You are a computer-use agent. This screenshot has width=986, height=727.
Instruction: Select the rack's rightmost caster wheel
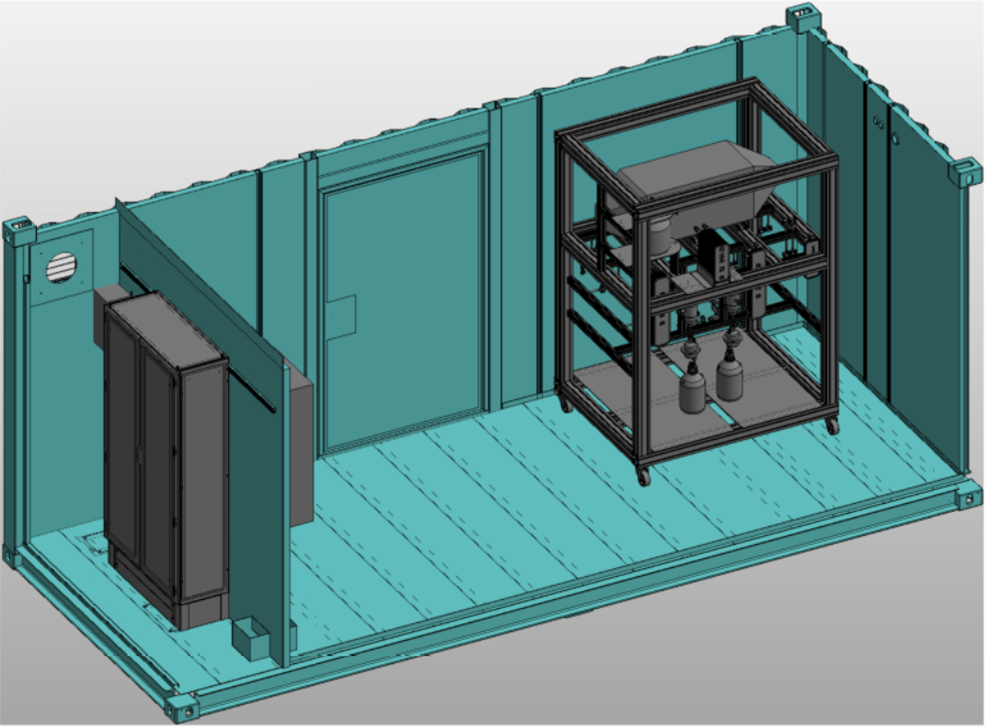(x=830, y=425)
